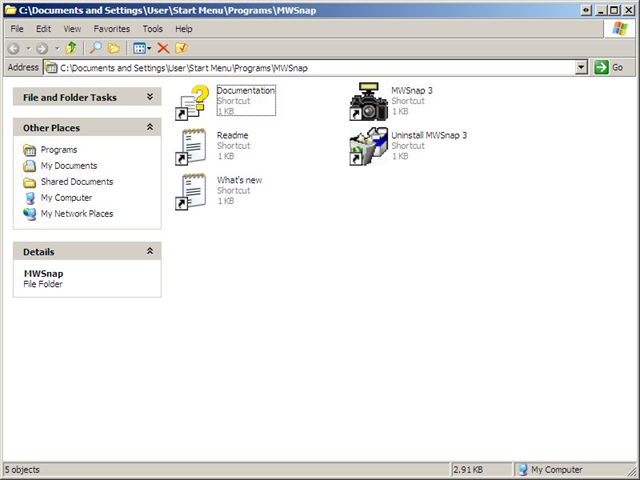The image size is (640, 480).
Task: Open the My Computer link
Action: click(66, 198)
